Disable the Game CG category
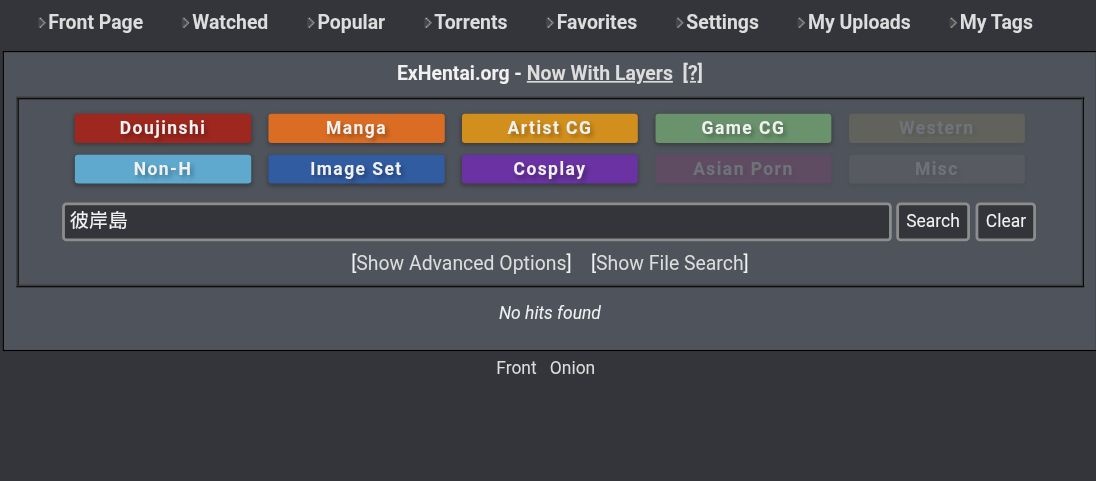 pos(743,128)
